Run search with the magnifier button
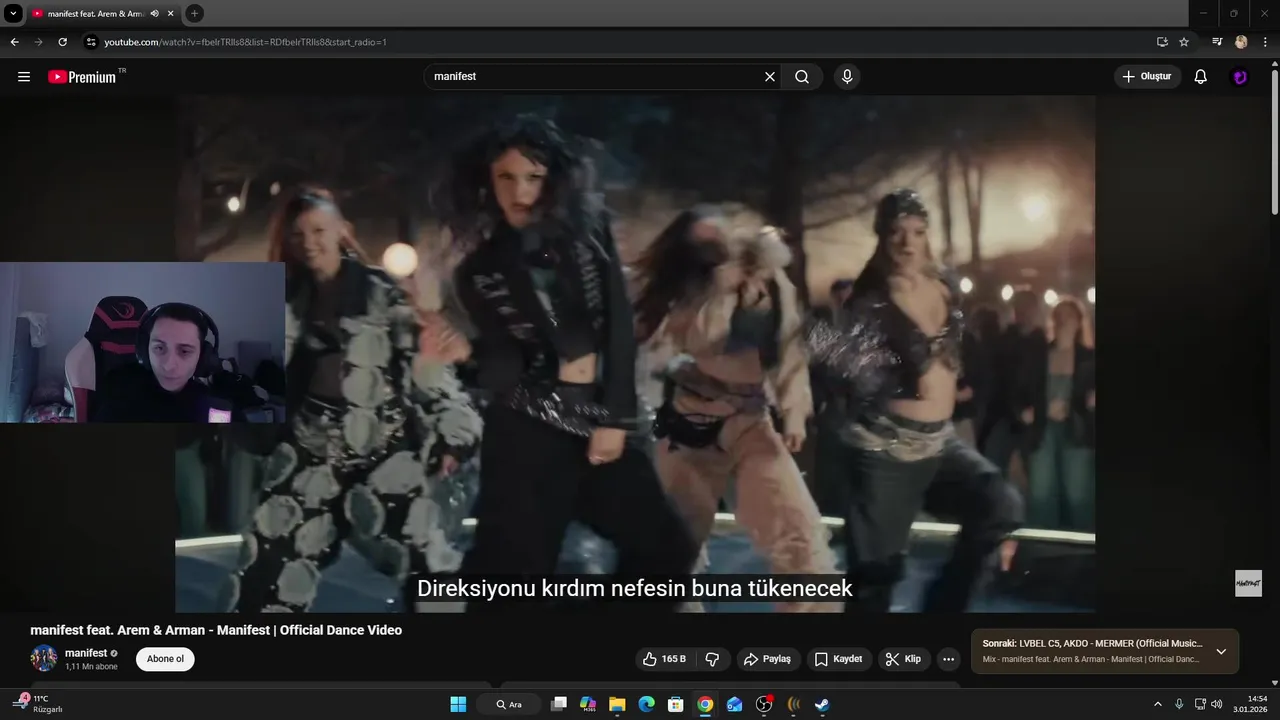The image size is (1280, 720). point(802,77)
